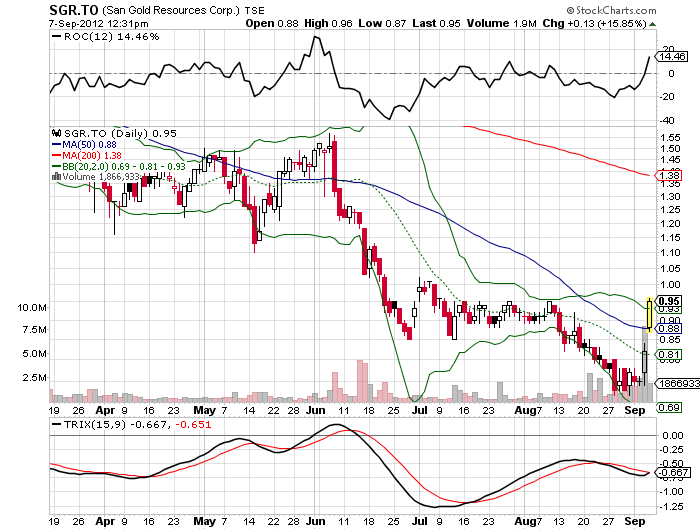
Task: Click the bold 0.95 last price tag
Action: coord(669,301)
